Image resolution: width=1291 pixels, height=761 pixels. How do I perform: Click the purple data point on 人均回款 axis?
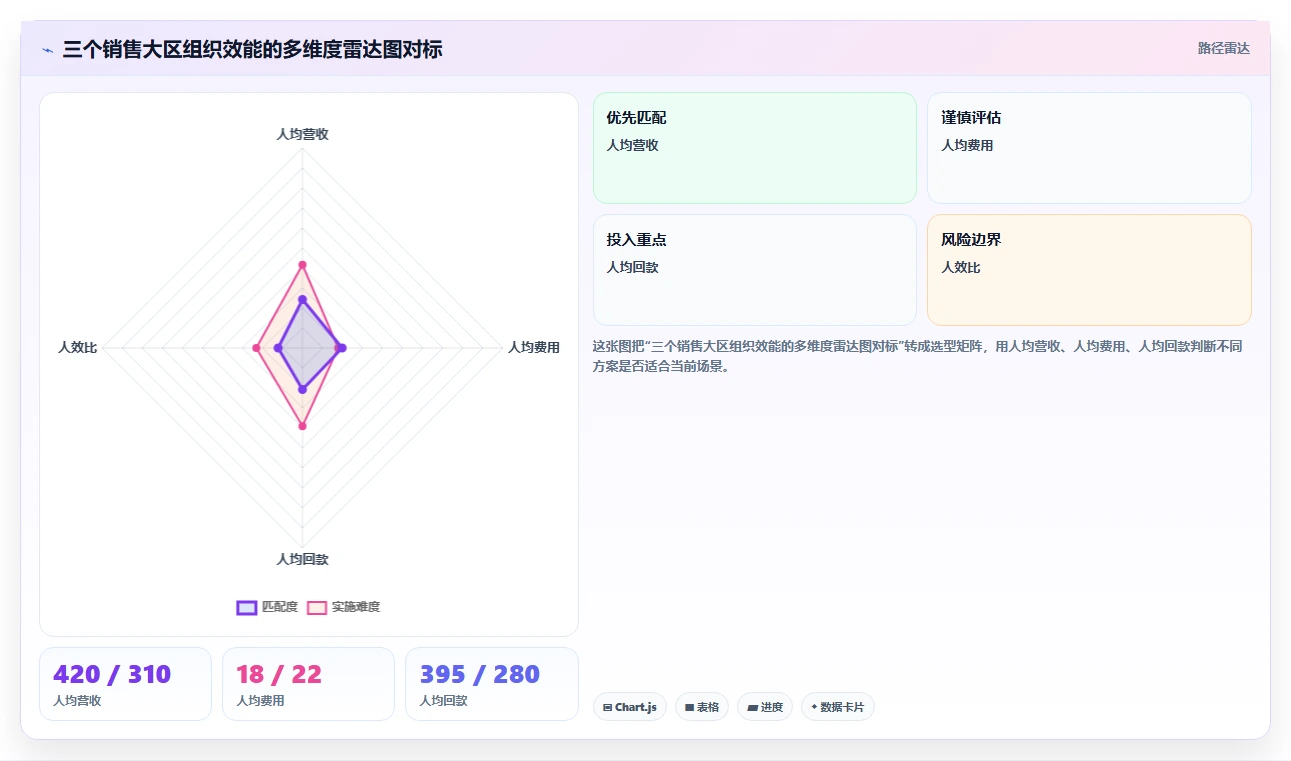point(302,389)
